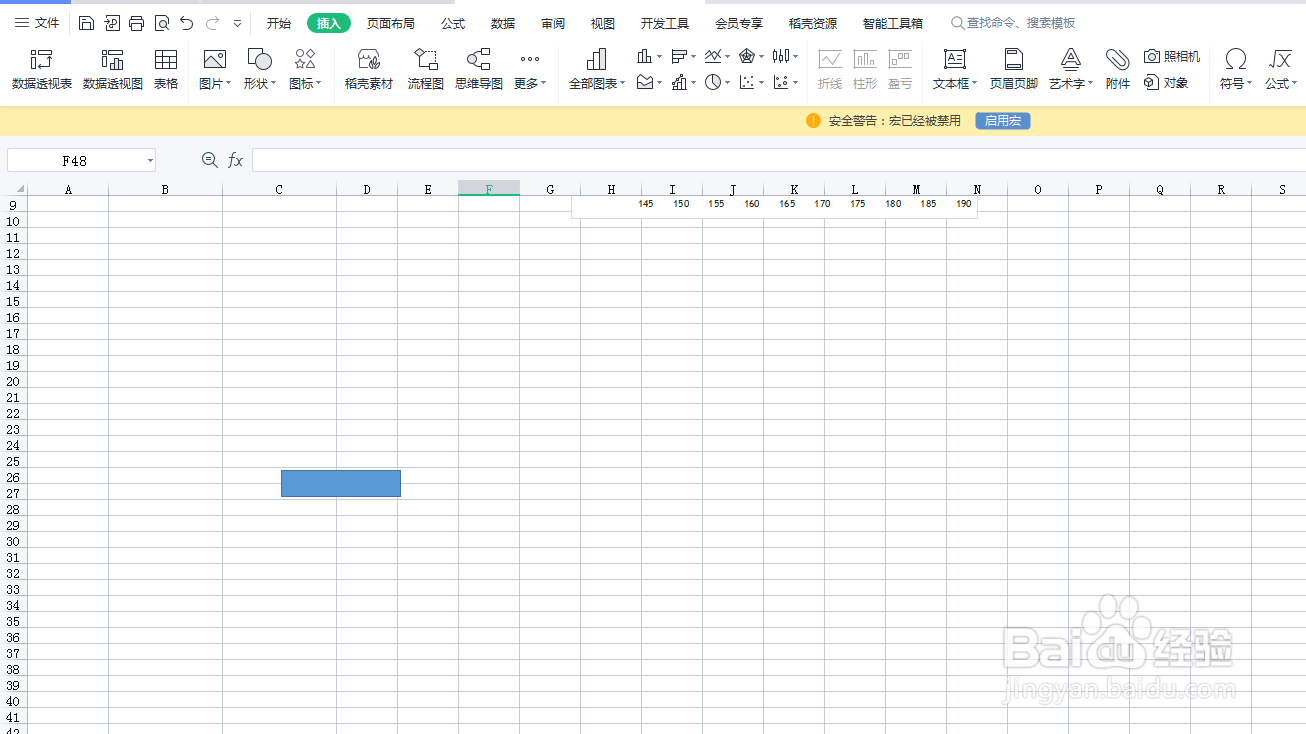
Task: Insert an Attachment (附件)
Action: [1118, 70]
